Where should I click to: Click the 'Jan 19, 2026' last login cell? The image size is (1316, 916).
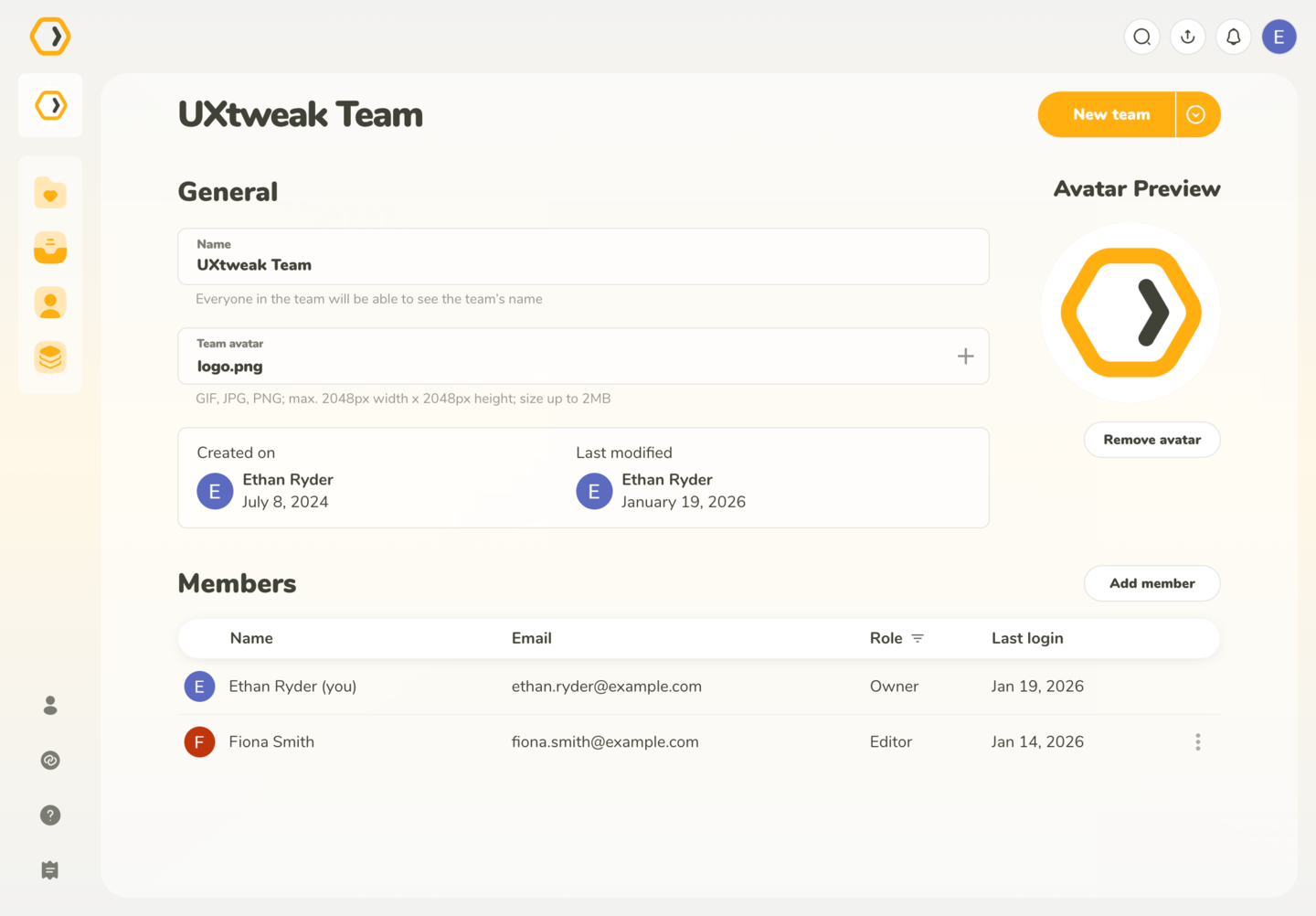point(1037,687)
